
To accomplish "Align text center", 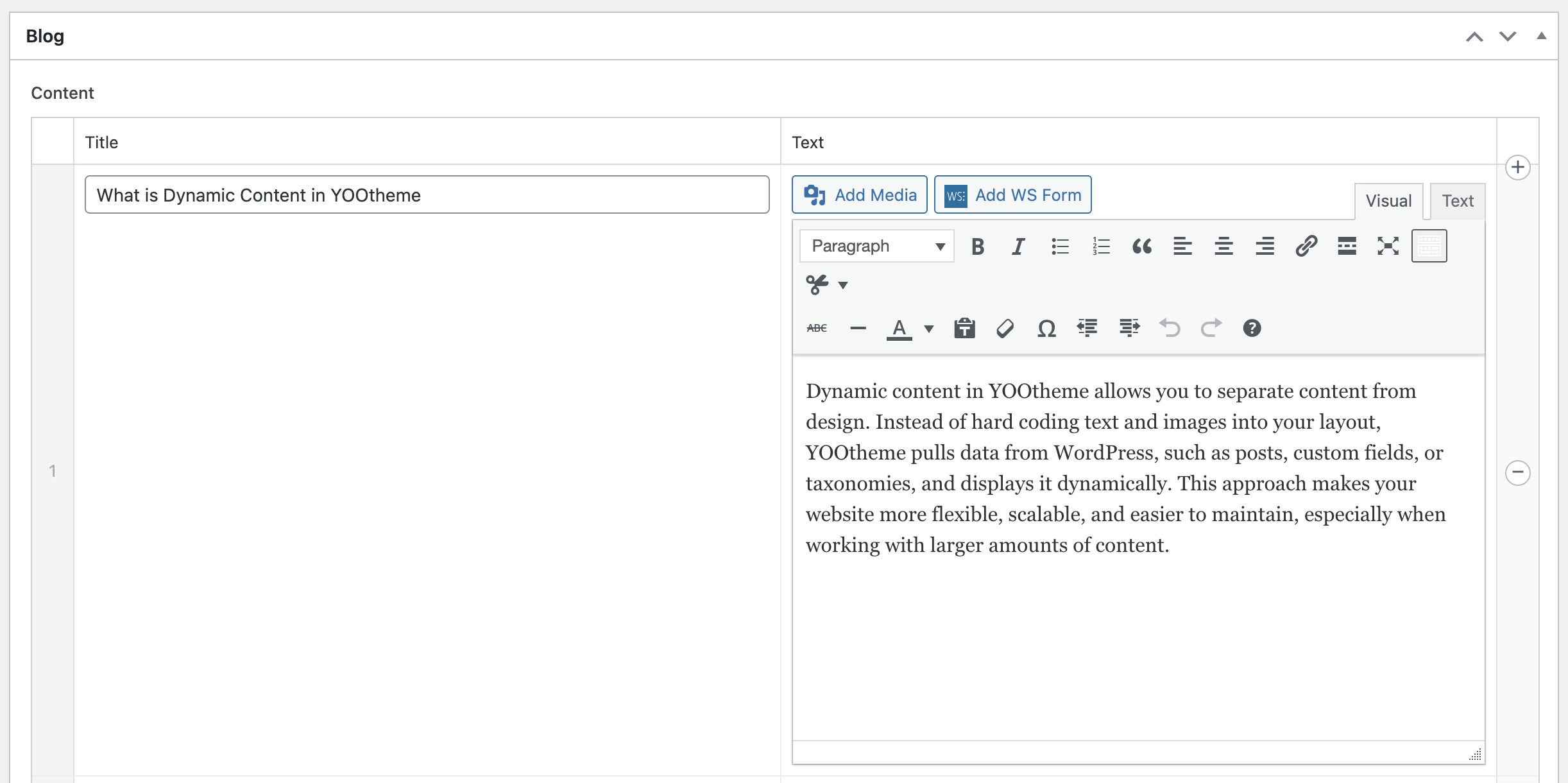I will click(x=1224, y=246).
